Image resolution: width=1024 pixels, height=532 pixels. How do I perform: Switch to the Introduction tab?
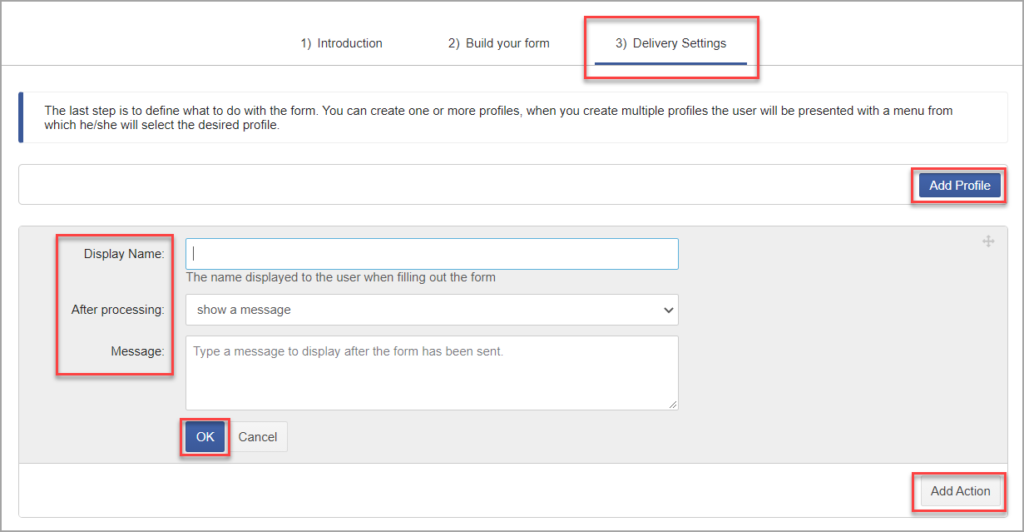342,43
